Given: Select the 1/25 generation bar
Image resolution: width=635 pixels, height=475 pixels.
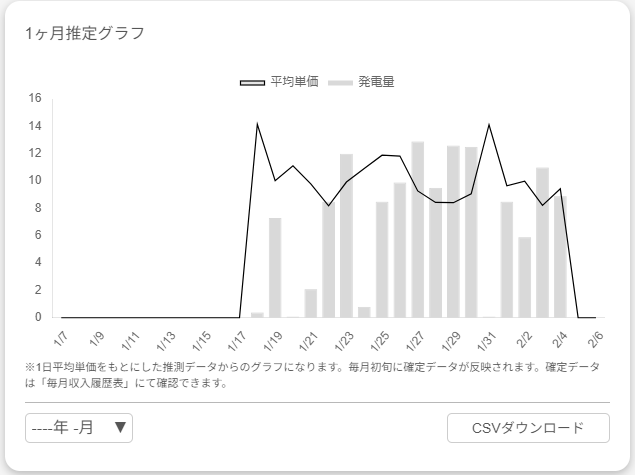Looking at the screenshot, I should (x=382, y=260).
